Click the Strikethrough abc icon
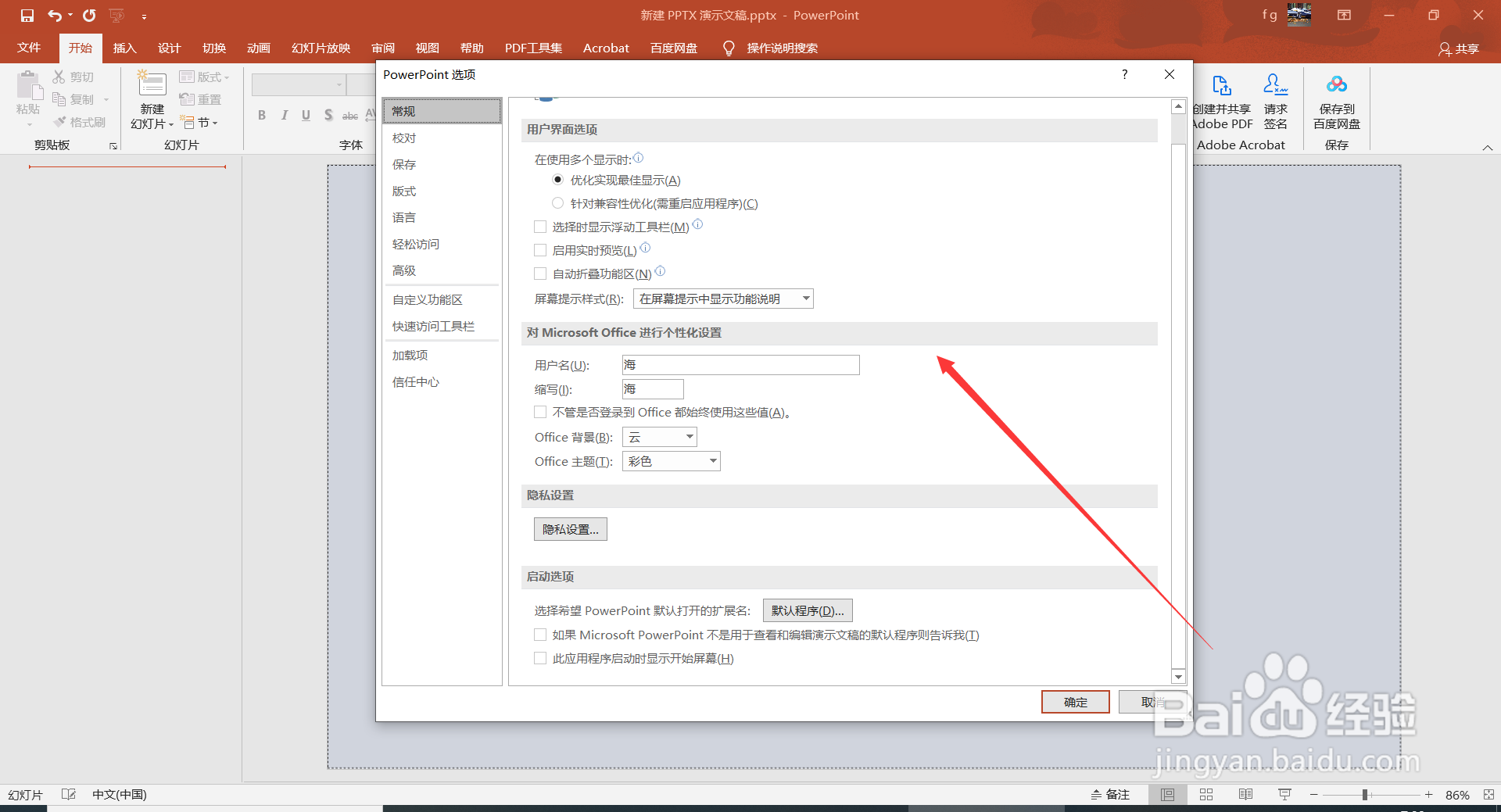The width and height of the screenshot is (1501, 812). coord(350,116)
